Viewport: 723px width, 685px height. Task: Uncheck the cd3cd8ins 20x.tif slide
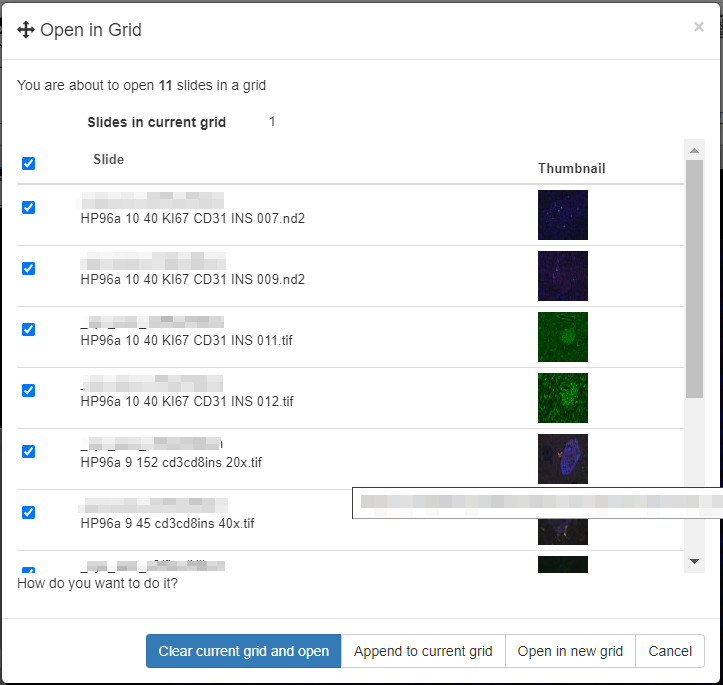(28, 451)
